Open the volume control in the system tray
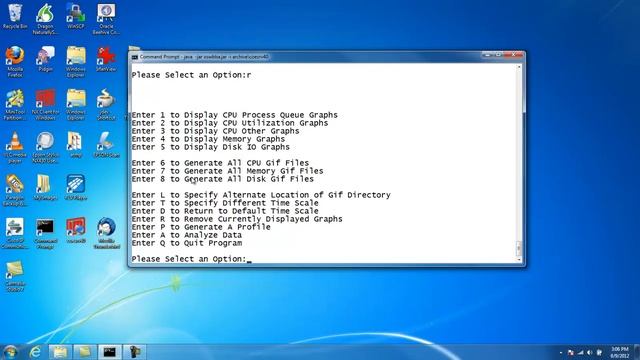This screenshot has height=360, width=640. click(589, 352)
